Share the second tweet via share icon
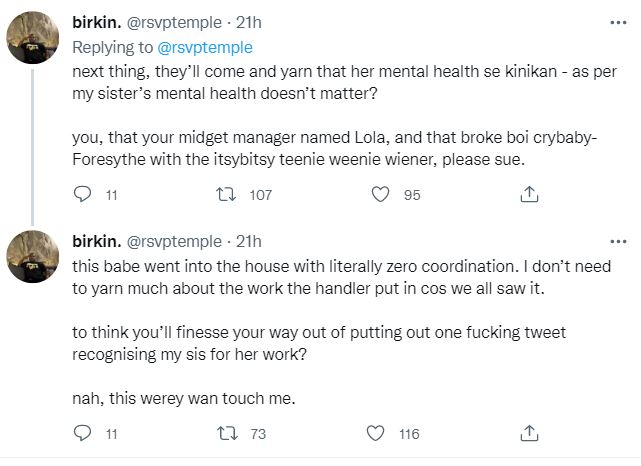 pyautogui.click(x=530, y=433)
